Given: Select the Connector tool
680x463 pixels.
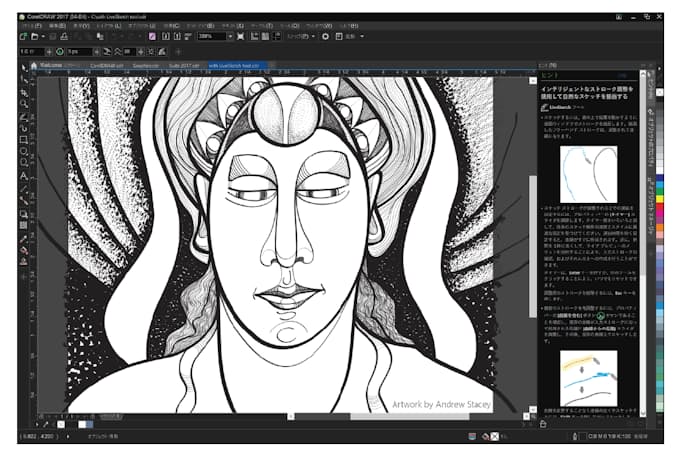Looking at the screenshot, I should [x=24, y=201].
